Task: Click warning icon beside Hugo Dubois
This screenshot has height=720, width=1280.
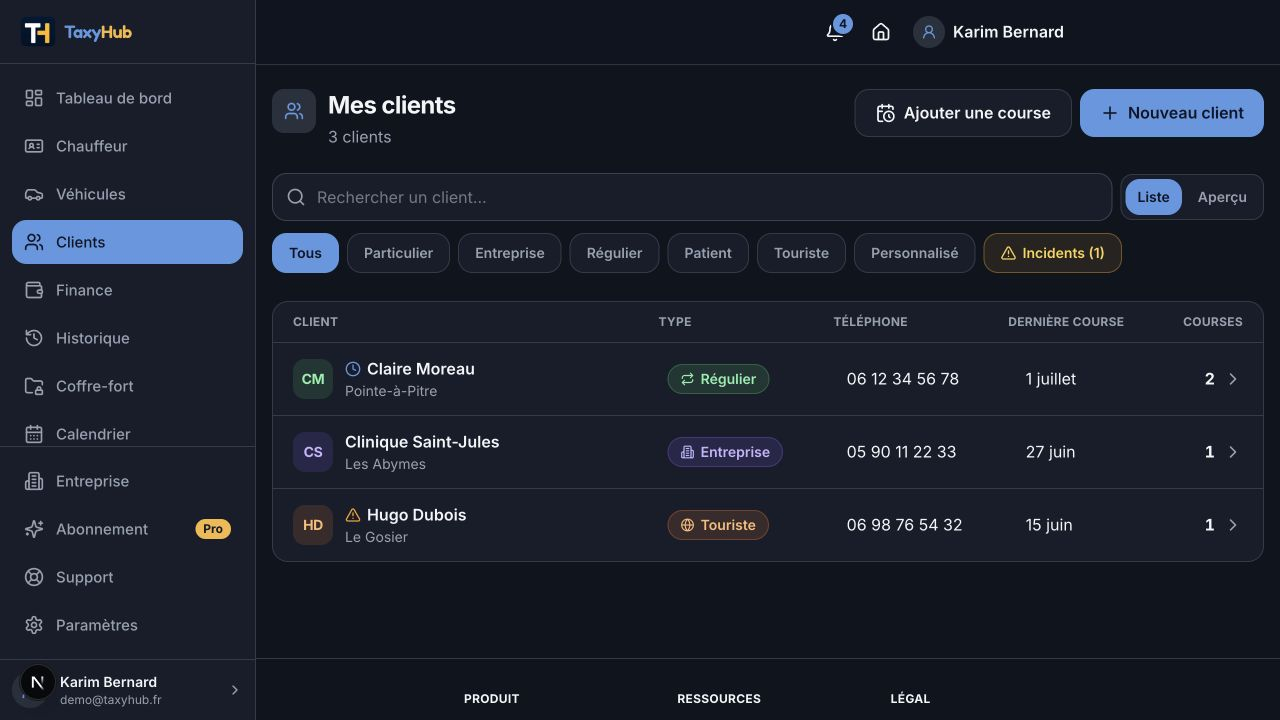Action: click(353, 515)
